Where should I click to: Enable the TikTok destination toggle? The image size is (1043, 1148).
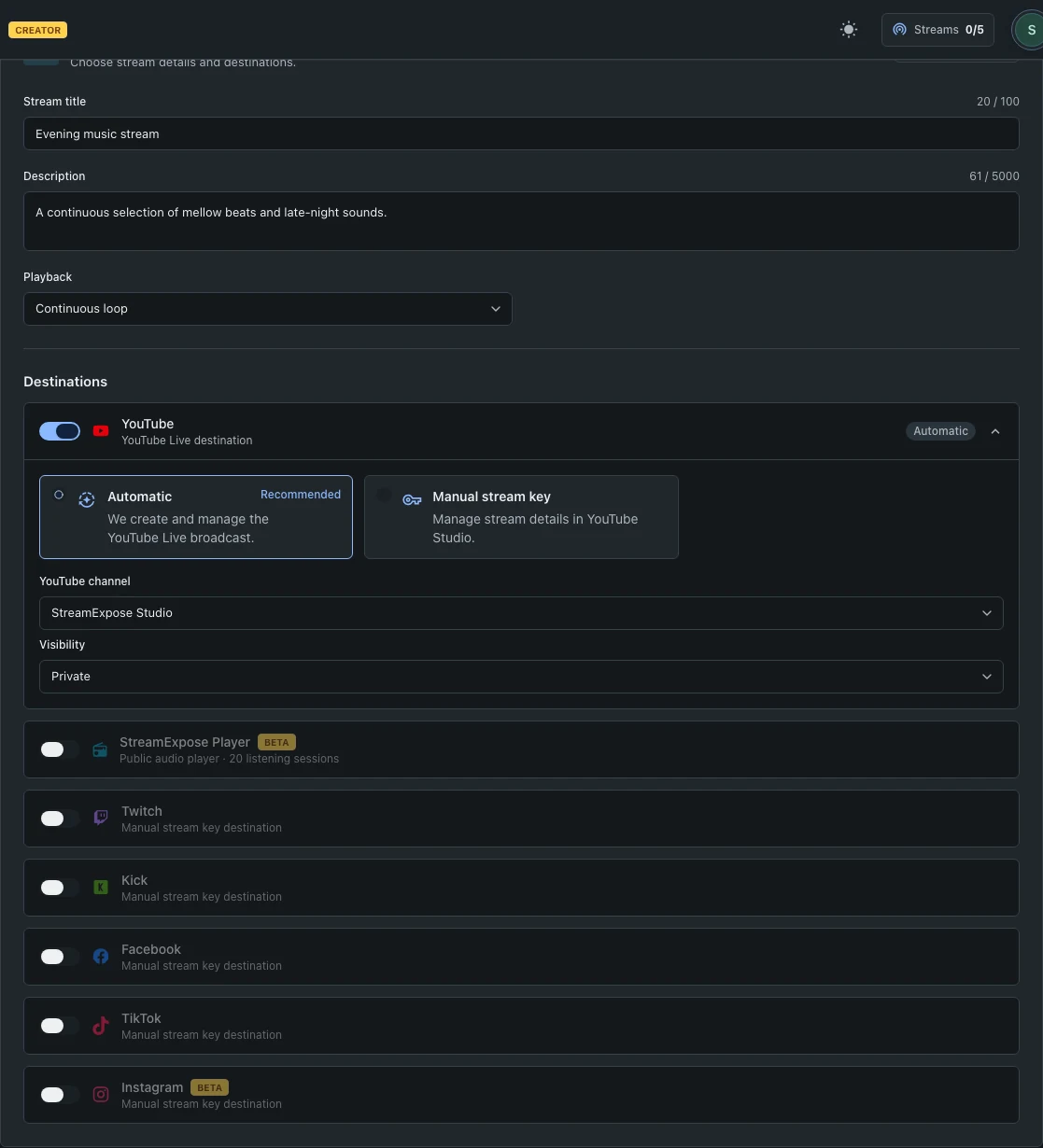pyautogui.click(x=60, y=1026)
